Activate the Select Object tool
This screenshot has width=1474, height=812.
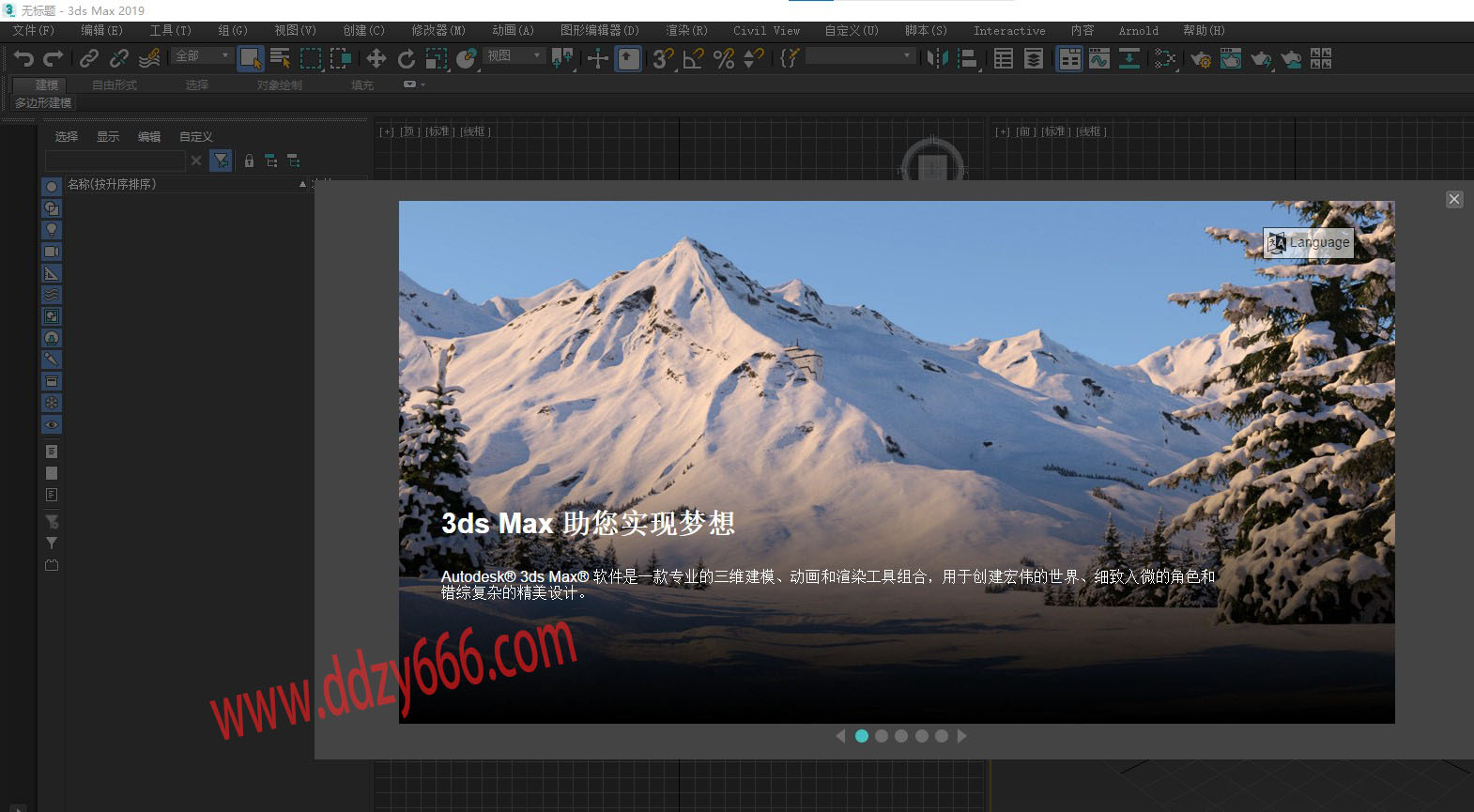click(250, 59)
